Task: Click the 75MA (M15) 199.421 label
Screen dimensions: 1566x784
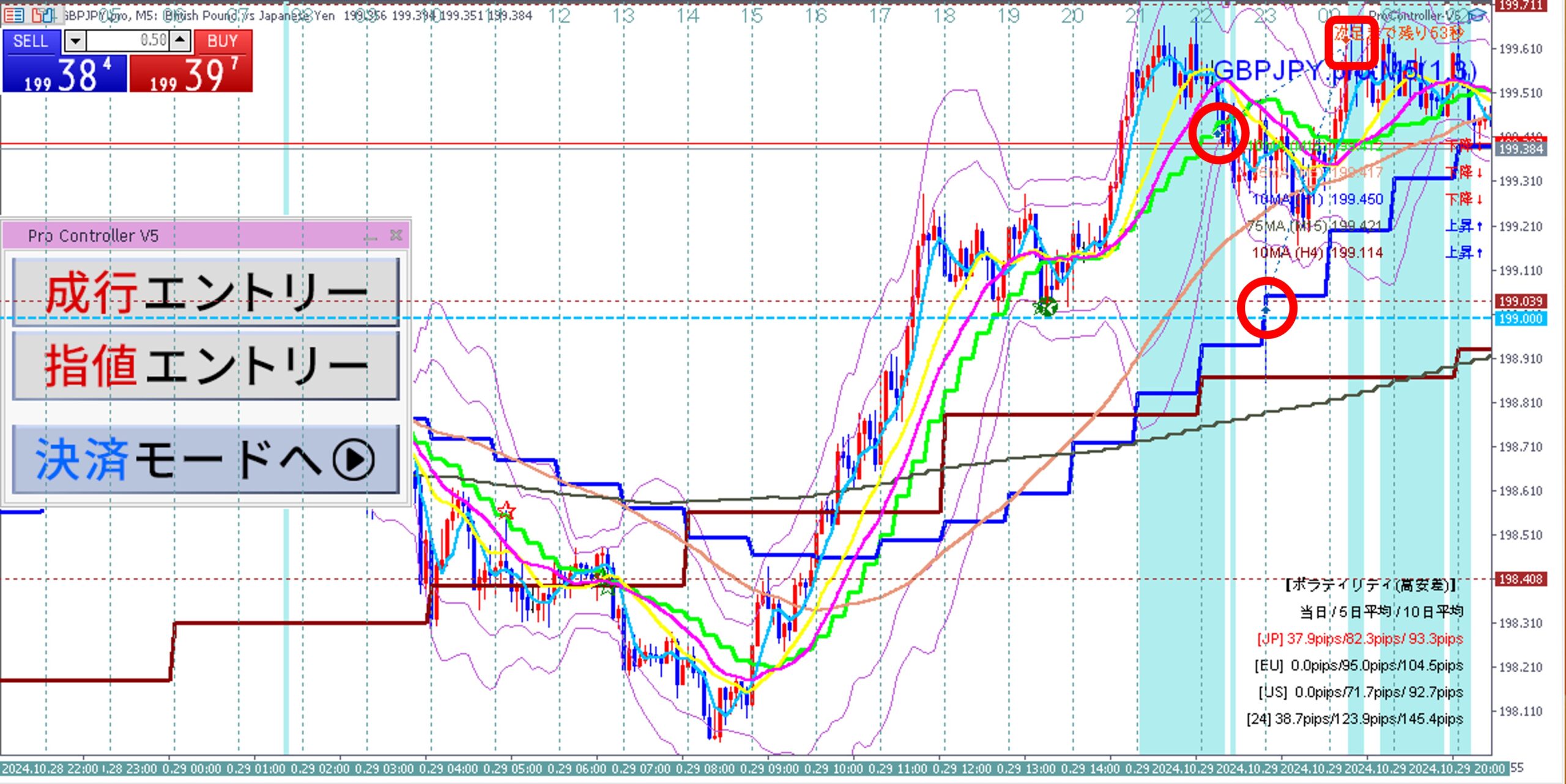Action: point(1314,226)
